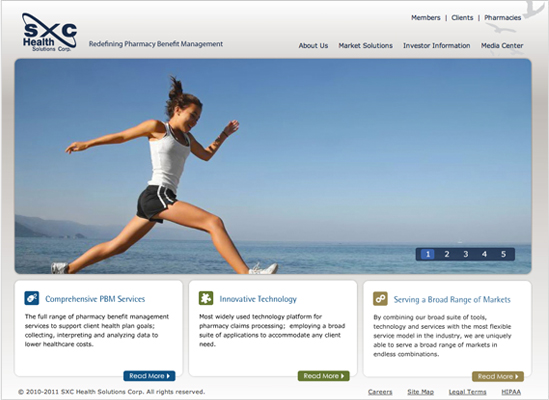
Task: Open the Pharmacies link at top
Action: [x=503, y=18]
